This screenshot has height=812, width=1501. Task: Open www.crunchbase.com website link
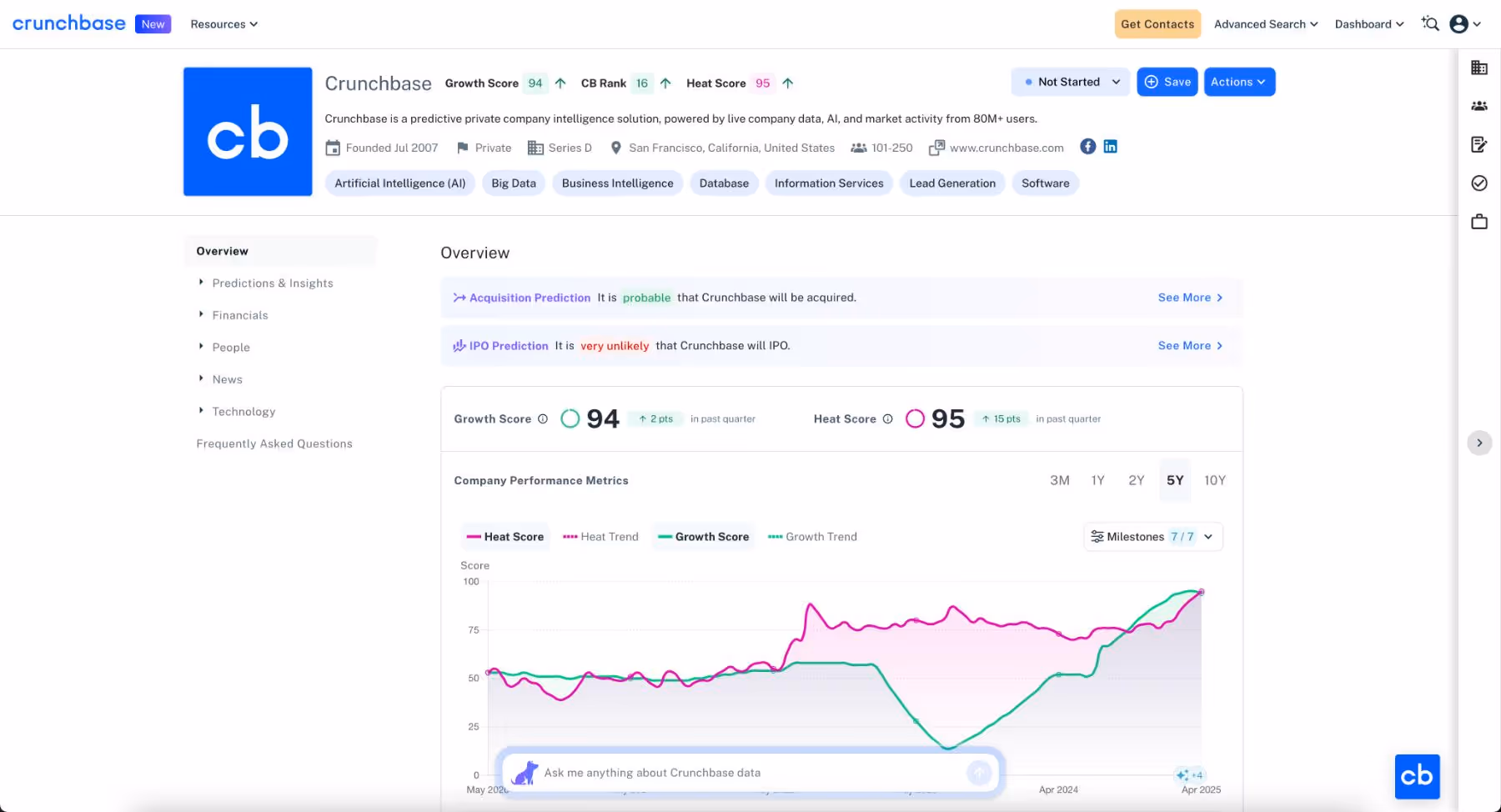pyautogui.click(x=1007, y=148)
